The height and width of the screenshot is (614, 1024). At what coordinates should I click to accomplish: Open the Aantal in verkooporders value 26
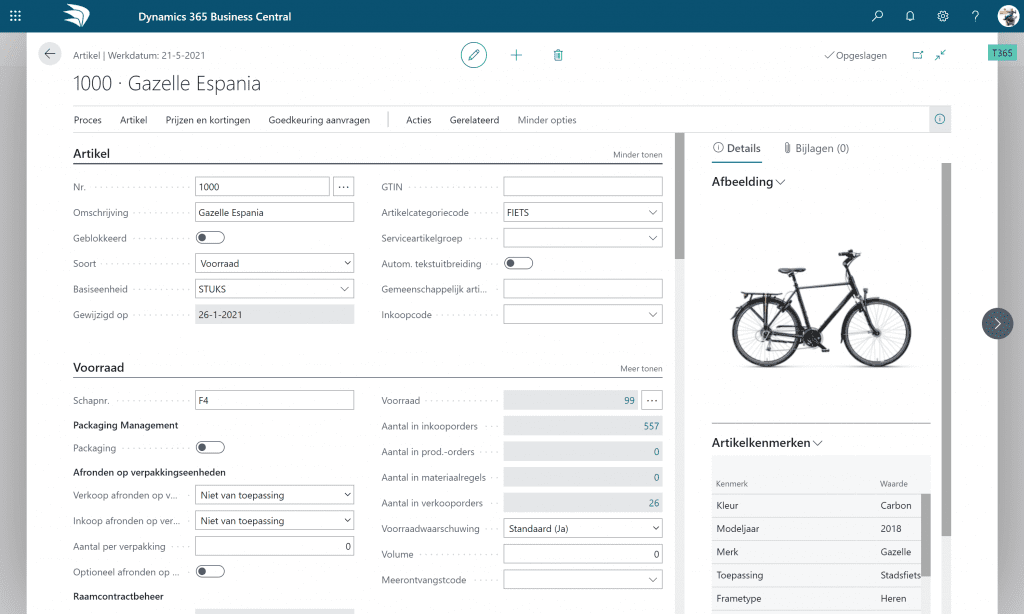[x=654, y=503]
